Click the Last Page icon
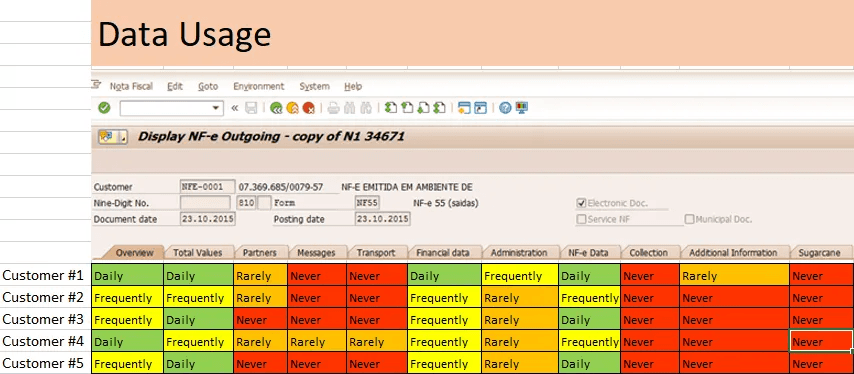Viewport: 854px width, 374px height. click(440, 108)
